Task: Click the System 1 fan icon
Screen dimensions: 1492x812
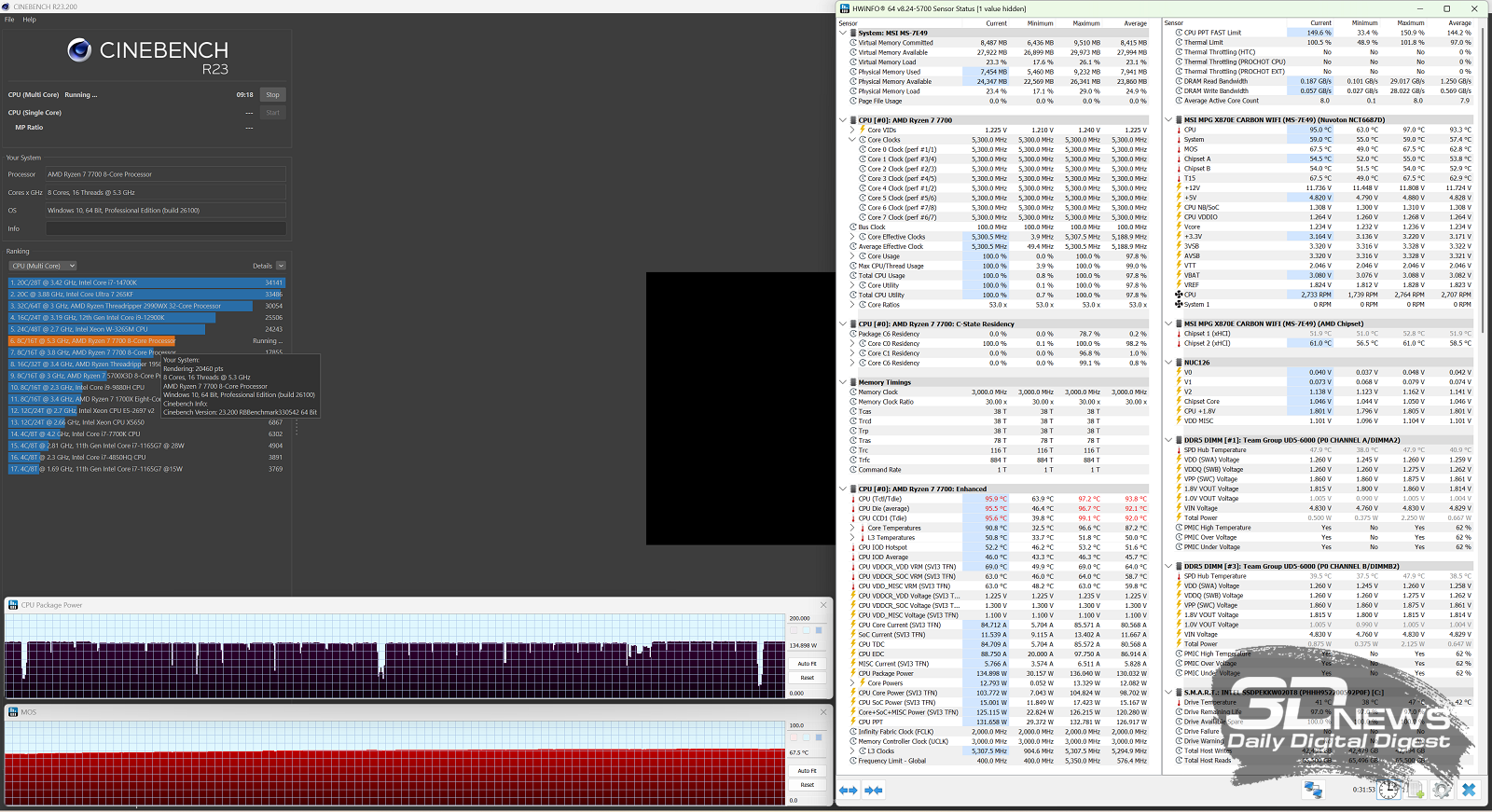Action: pos(1179,304)
